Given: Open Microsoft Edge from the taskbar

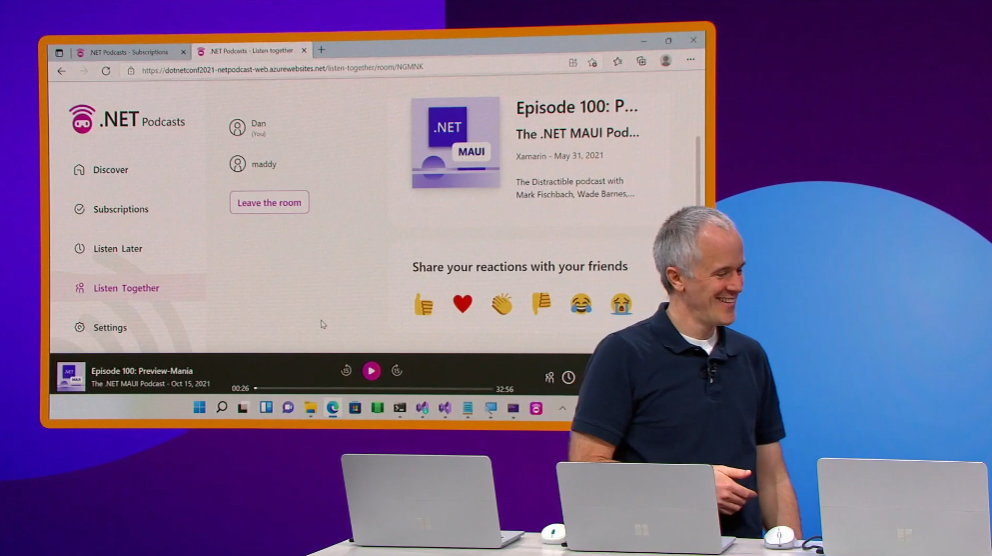Looking at the screenshot, I should tap(333, 408).
